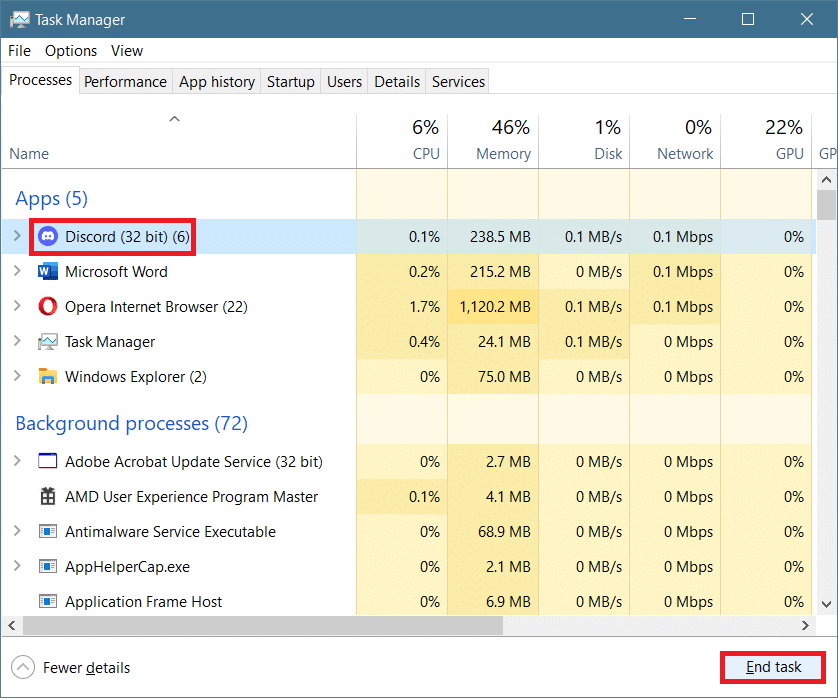The height and width of the screenshot is (698, 838).
Task: Select the Opera Internet Browser (22) row
Action: pos(409,307)
